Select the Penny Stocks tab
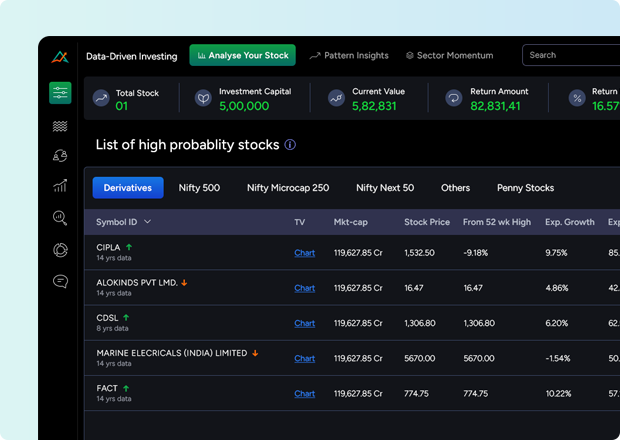 525,188
